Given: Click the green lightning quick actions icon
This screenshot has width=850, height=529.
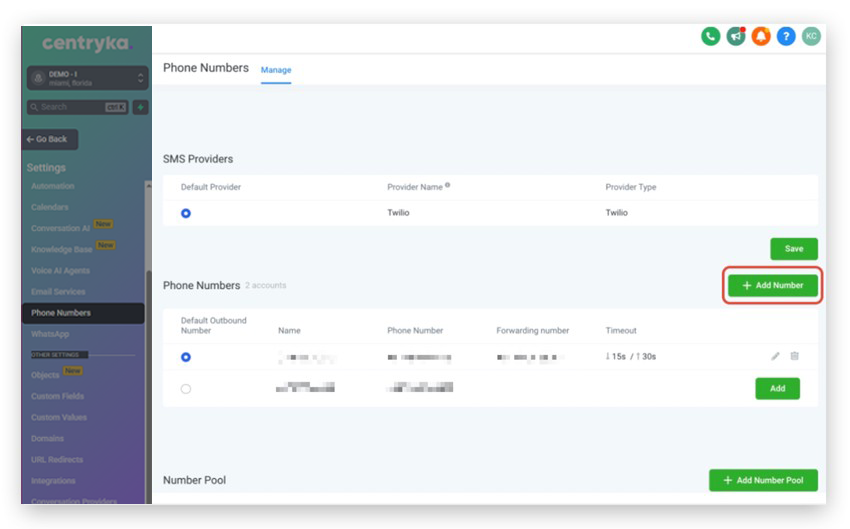Looking at the screenshot, I should click(x=140, y=107).
